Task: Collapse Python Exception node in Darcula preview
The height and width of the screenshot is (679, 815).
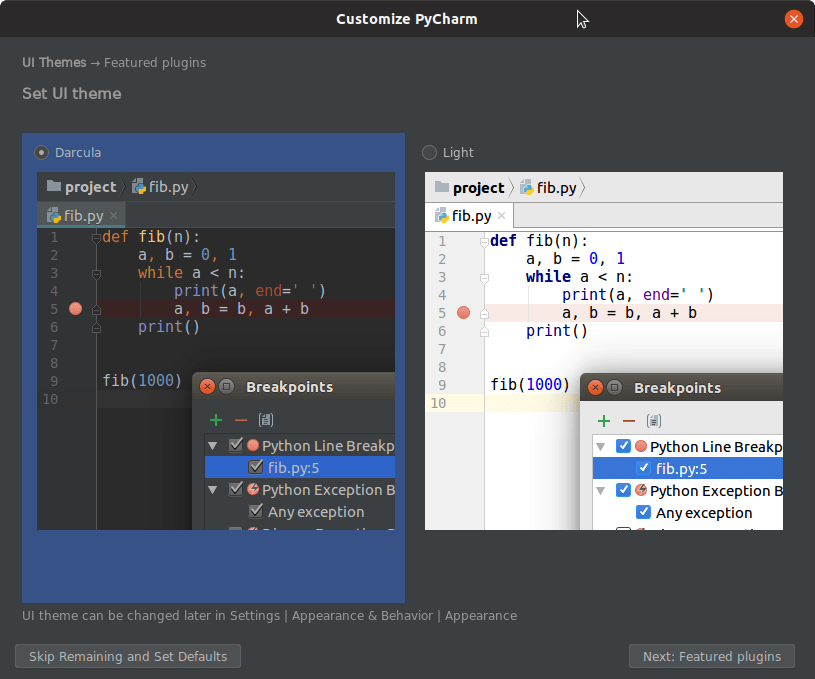Action: [x=213, y=490]
